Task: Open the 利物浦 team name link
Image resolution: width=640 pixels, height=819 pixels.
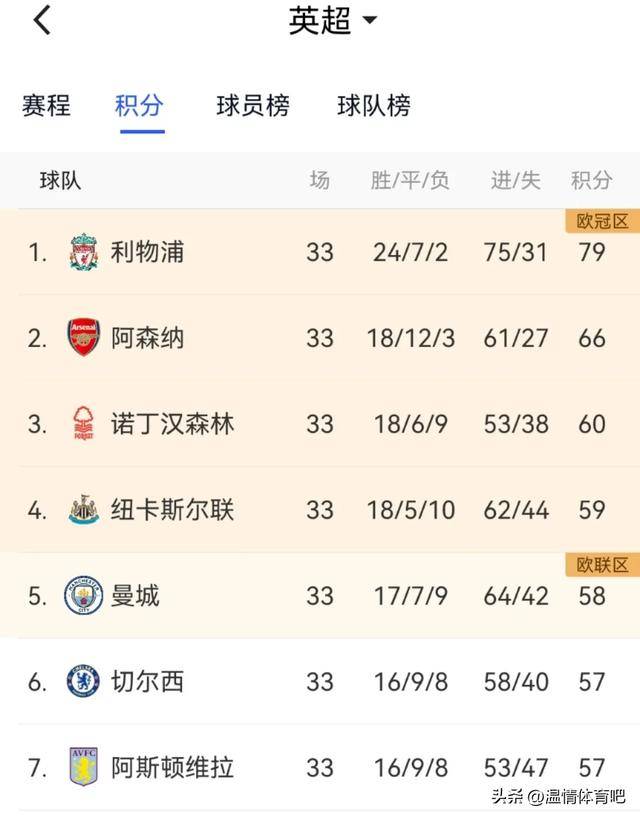Action: pyautogui.click(x=147, y=252)
